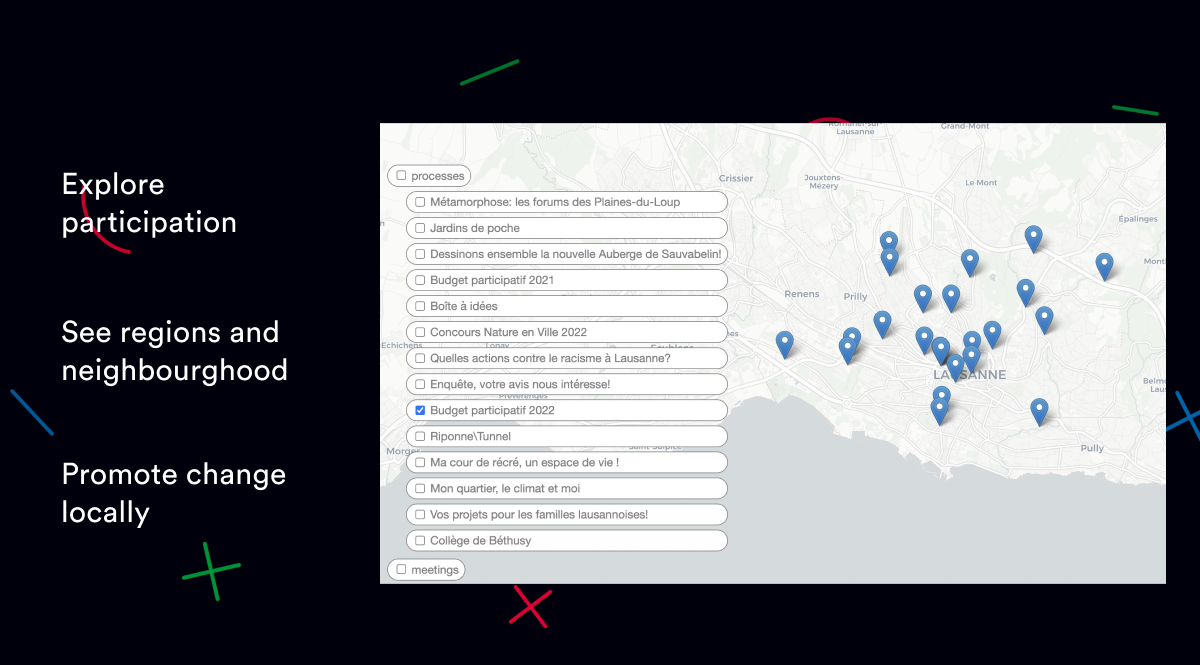
Task: Check the Boîte à idées filter
Action: coord(420,306)
